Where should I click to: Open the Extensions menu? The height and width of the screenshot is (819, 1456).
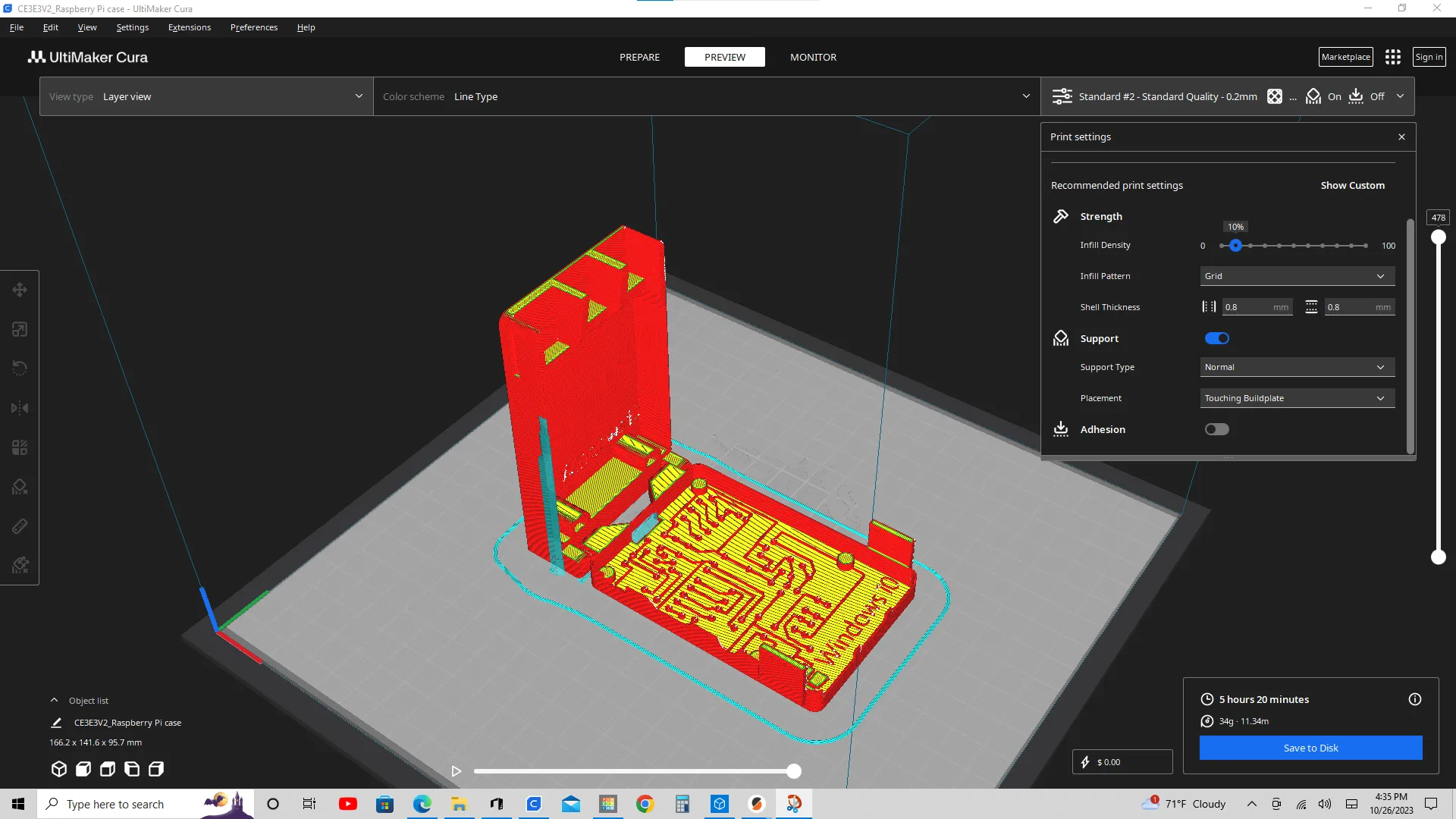pyautogui.click(x=189, y=27)
